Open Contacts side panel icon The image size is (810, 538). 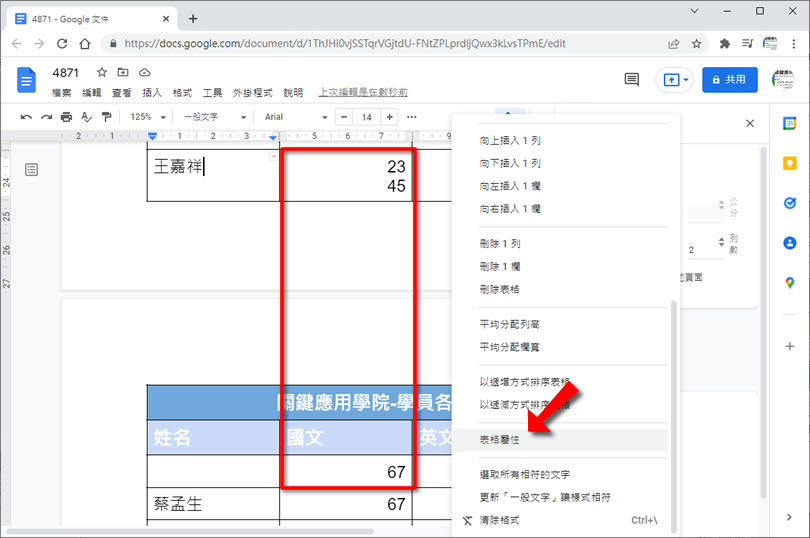click(789, 242)
